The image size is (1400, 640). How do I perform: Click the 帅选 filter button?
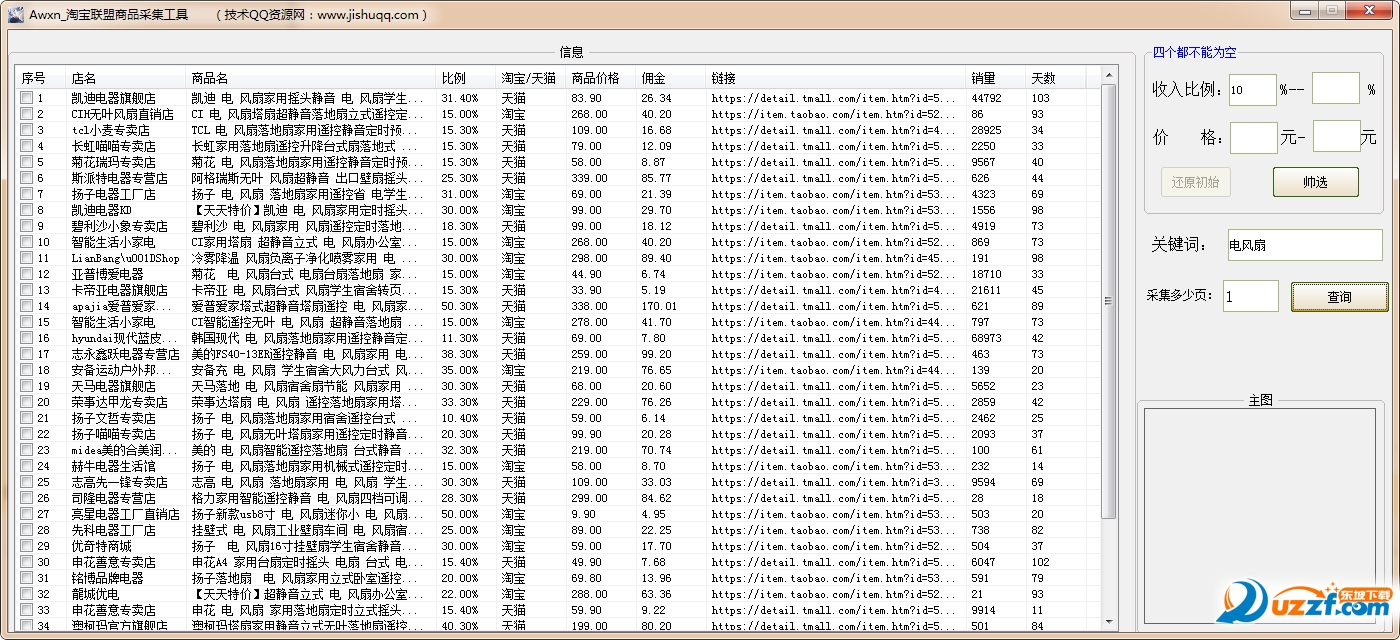[1315, 182]
